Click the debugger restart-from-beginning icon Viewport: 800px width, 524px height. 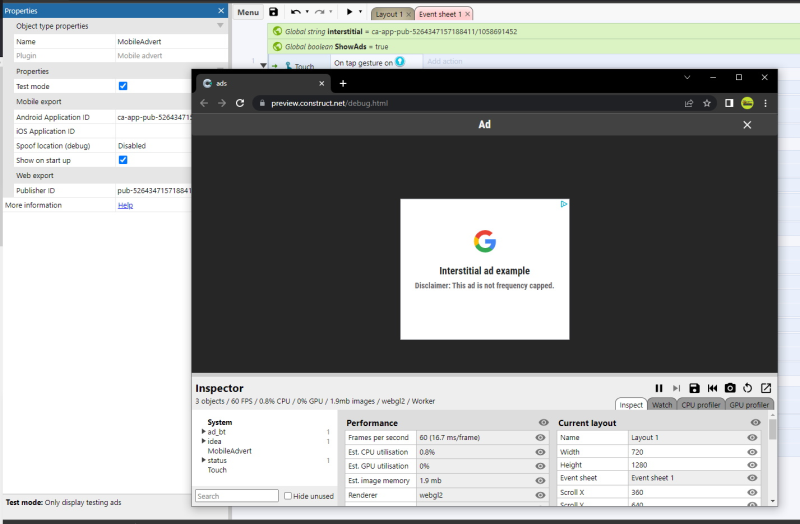point(712,388)
